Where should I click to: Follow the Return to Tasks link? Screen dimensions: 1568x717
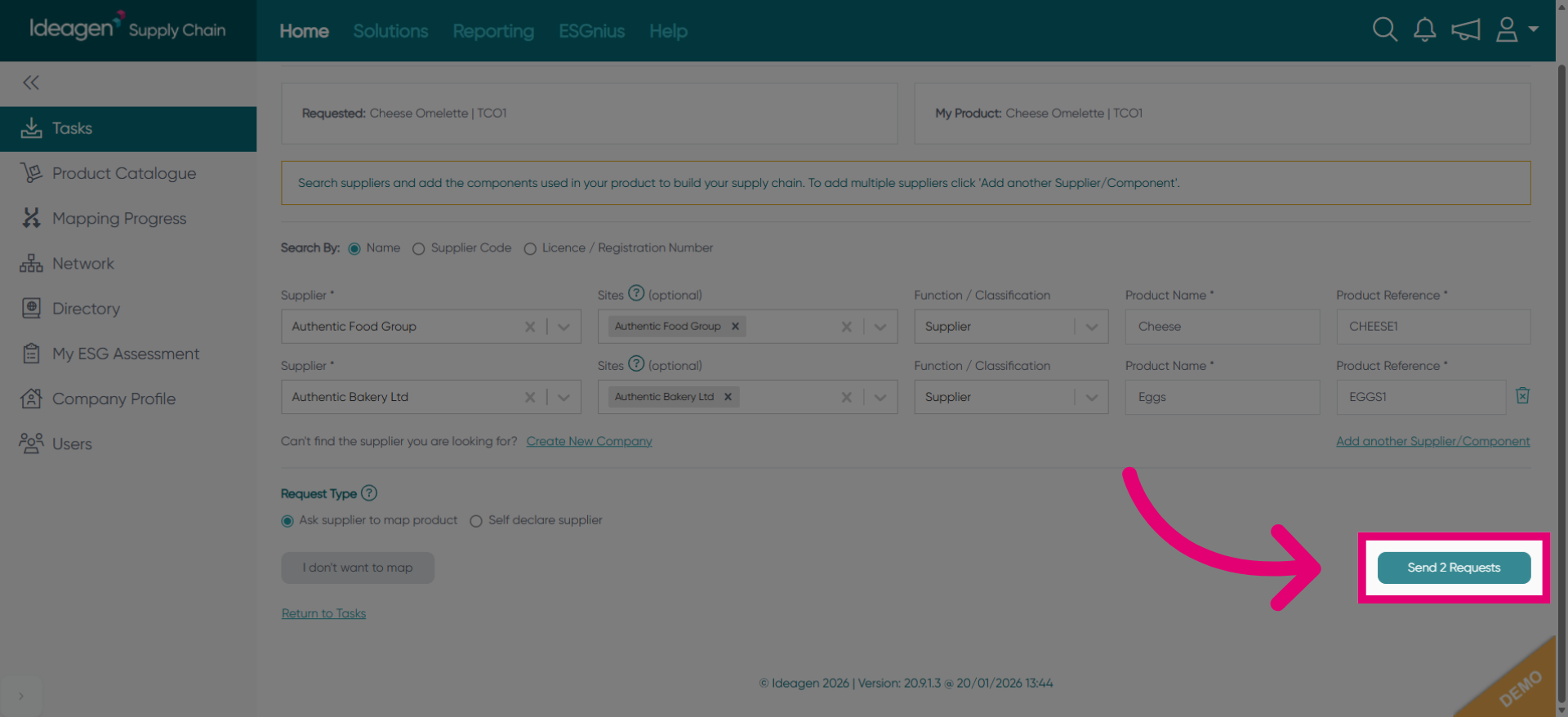323,613
